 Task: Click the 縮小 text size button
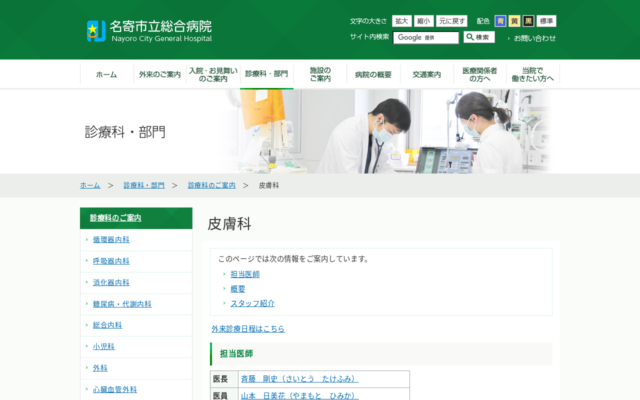coord(423,21)
